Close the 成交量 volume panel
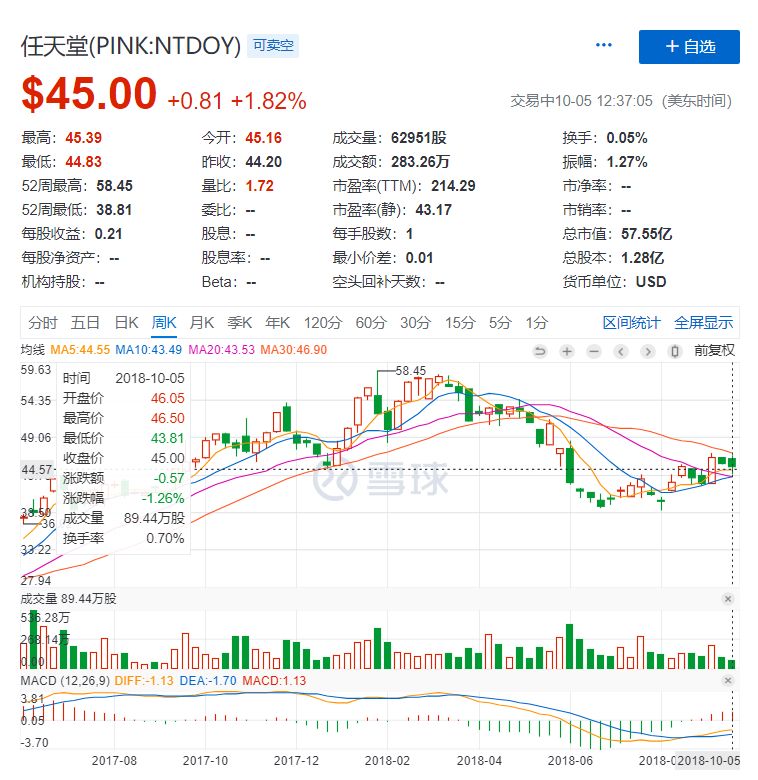This screenshot has width=758, height=780. [x=728, y=599]
